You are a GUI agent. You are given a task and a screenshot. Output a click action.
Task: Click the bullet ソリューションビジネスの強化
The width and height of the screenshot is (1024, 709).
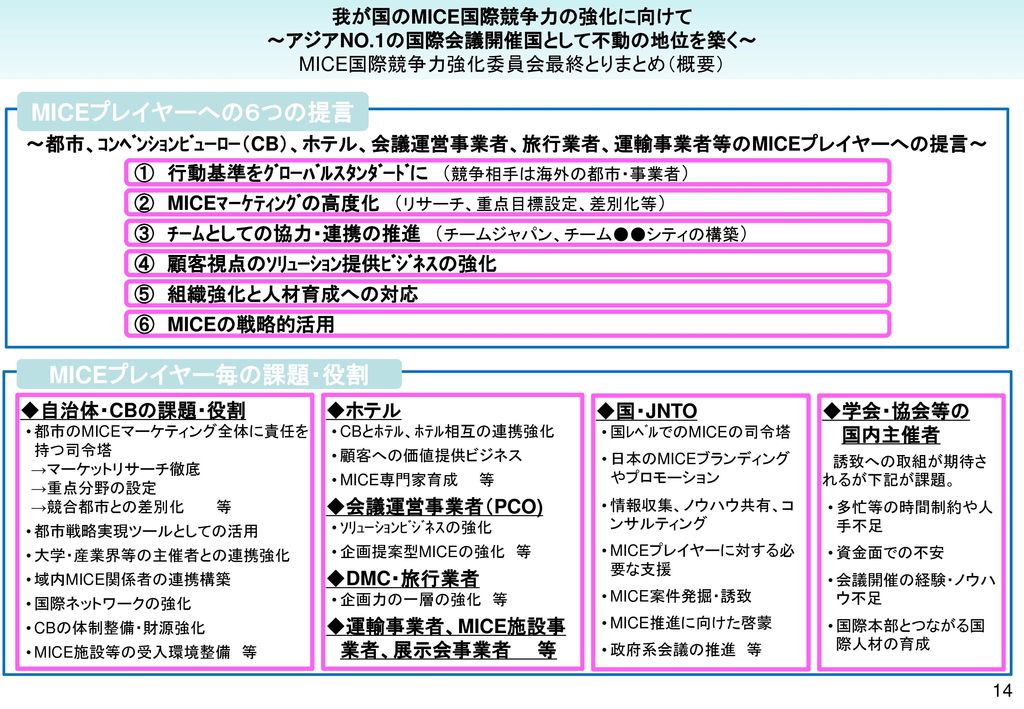click(411, 528)
